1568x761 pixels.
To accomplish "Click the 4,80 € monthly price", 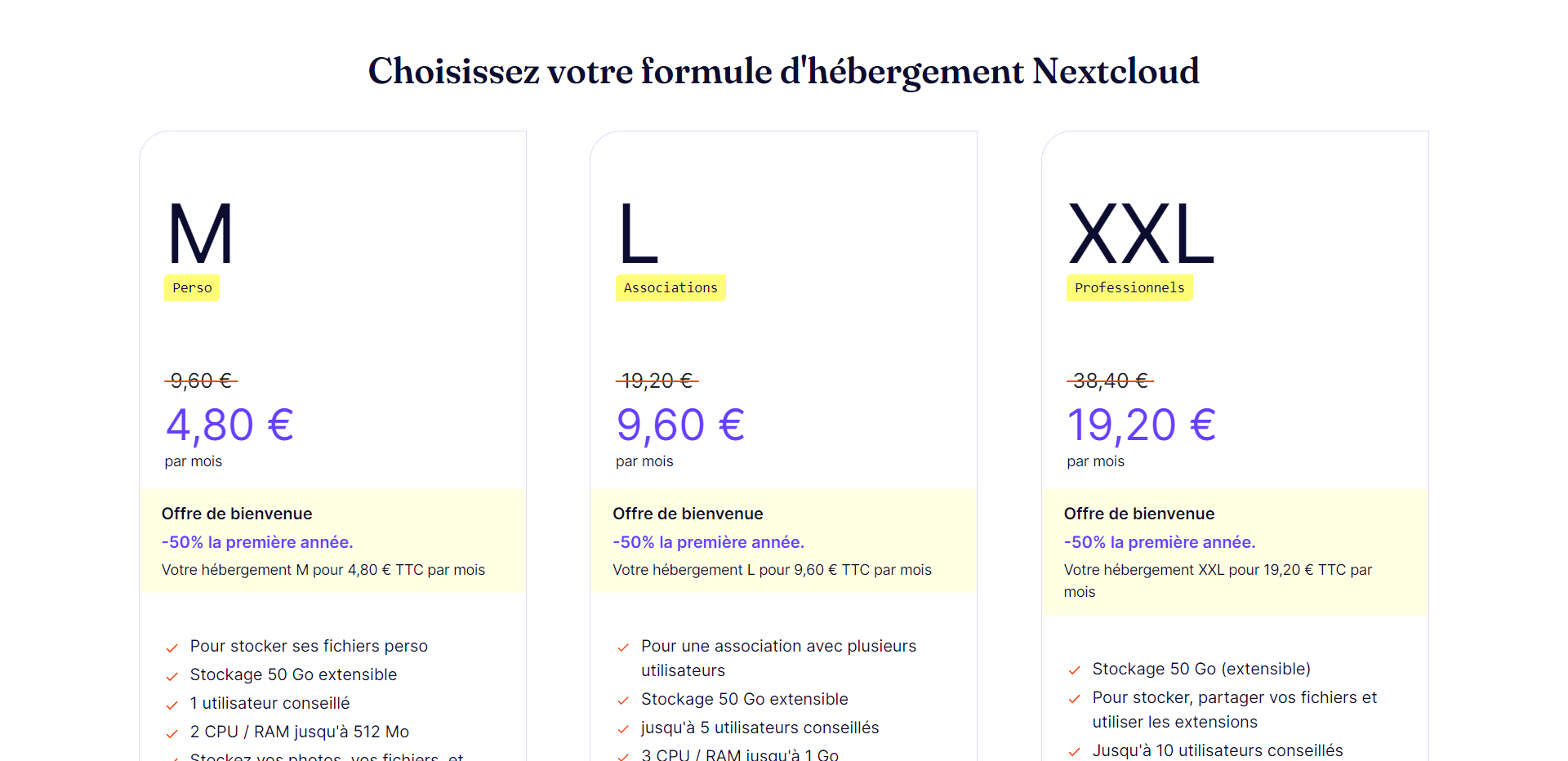I will [x=229, y=425].
